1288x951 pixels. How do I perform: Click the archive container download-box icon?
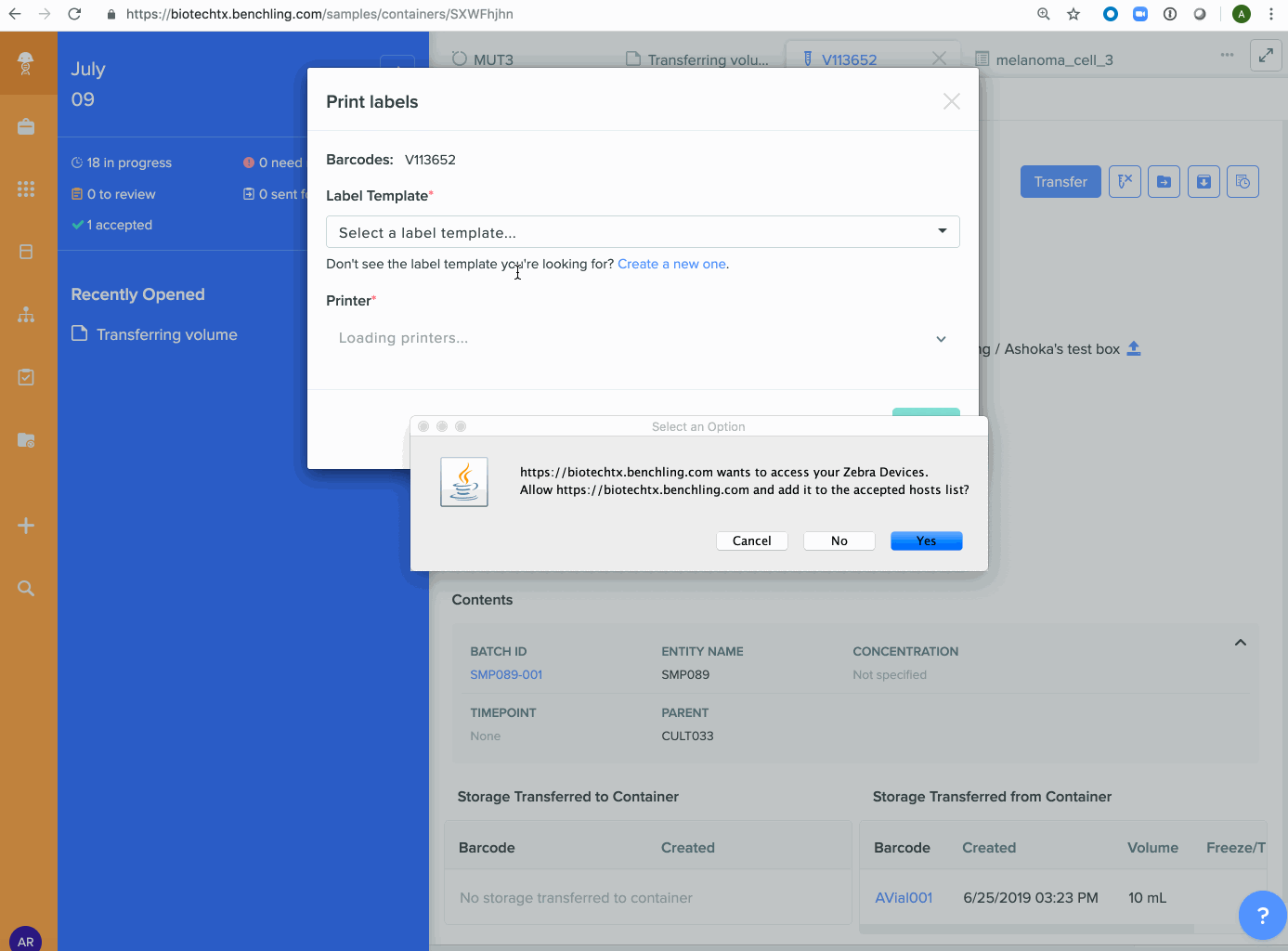click(1203, 182)
